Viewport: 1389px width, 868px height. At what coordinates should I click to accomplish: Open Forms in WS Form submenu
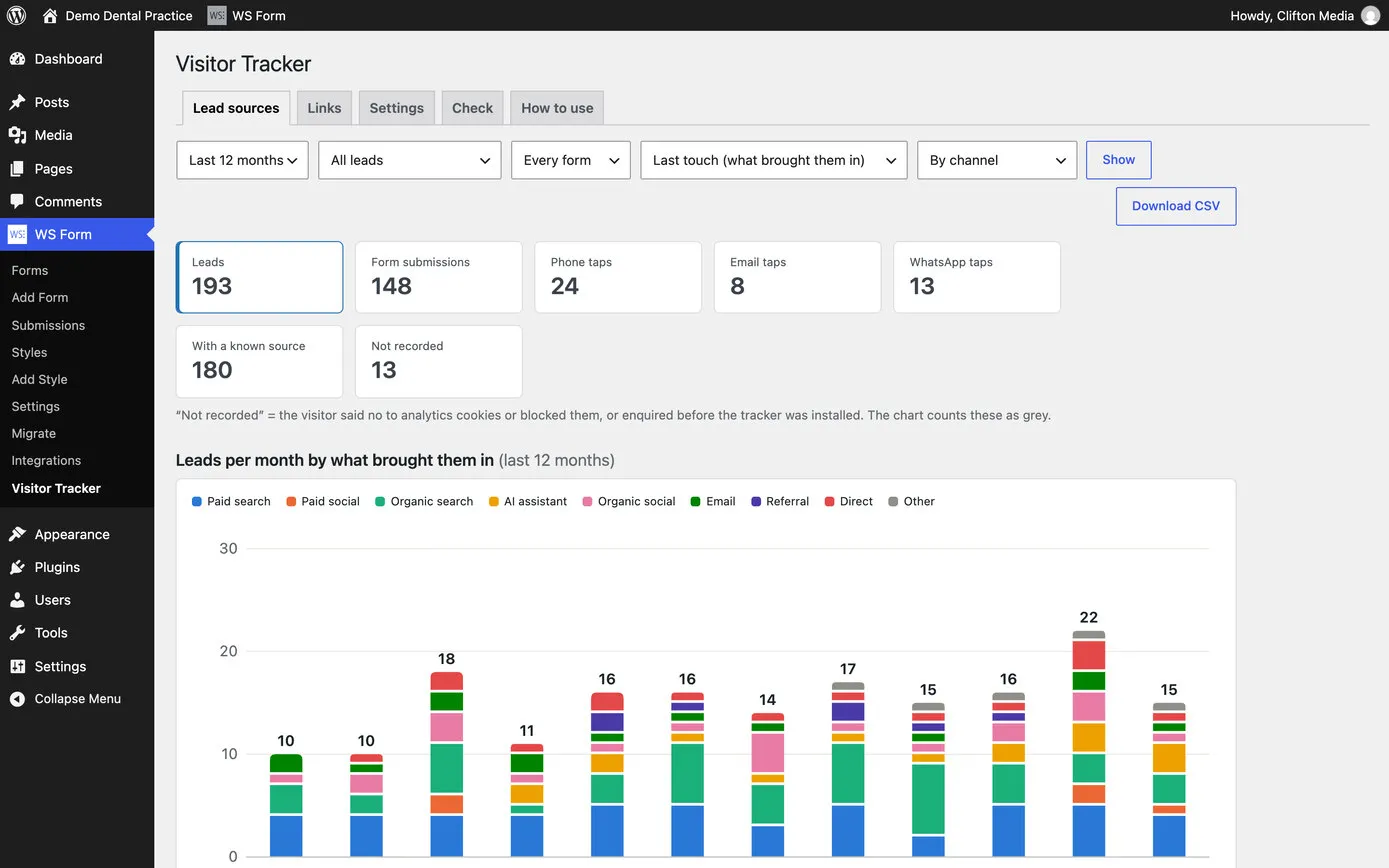30,270
